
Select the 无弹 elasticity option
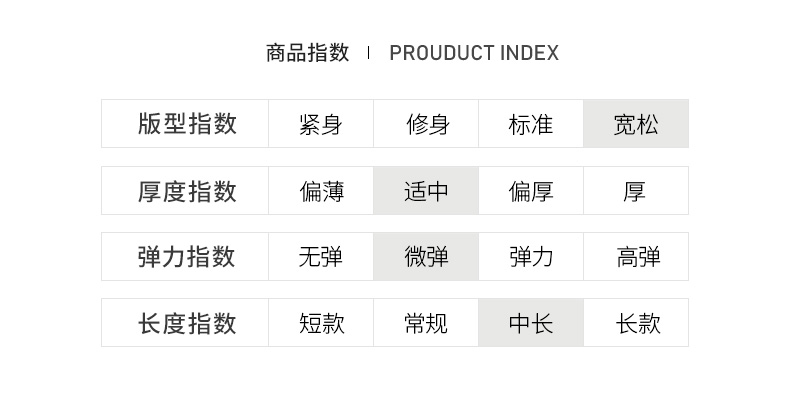point(320,257)
